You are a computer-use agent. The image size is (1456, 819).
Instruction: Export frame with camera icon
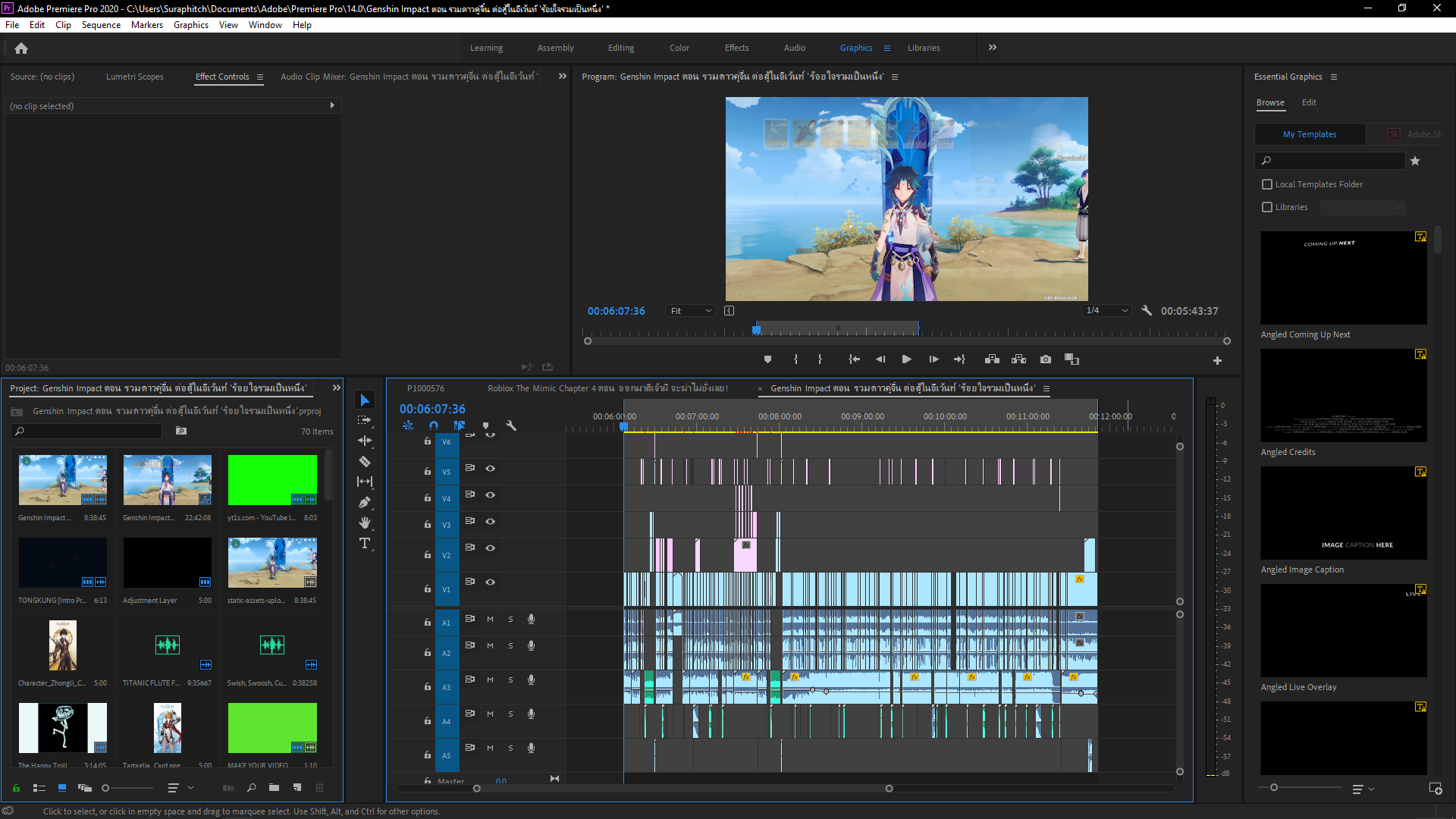pos(1046,359)
